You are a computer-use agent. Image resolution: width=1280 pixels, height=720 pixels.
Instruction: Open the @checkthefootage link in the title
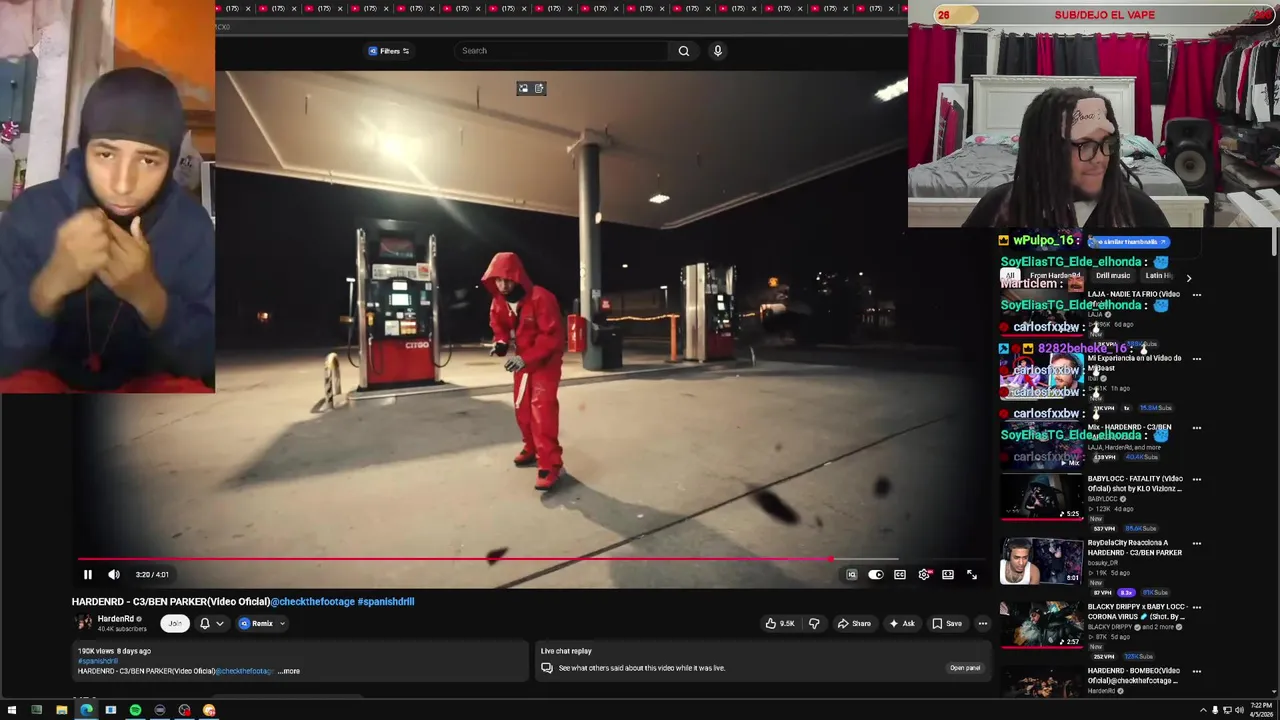point(313,601)
